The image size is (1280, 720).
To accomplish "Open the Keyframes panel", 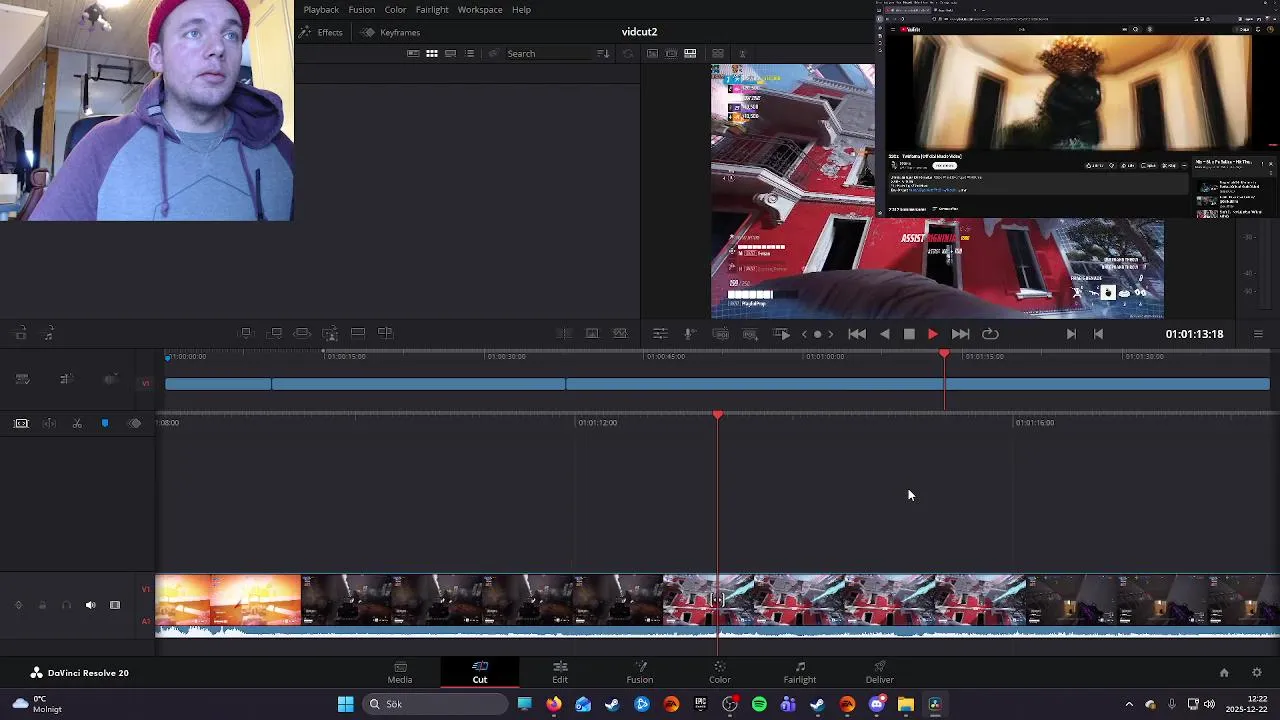I will pyautogui.click(x=391, y=32).
